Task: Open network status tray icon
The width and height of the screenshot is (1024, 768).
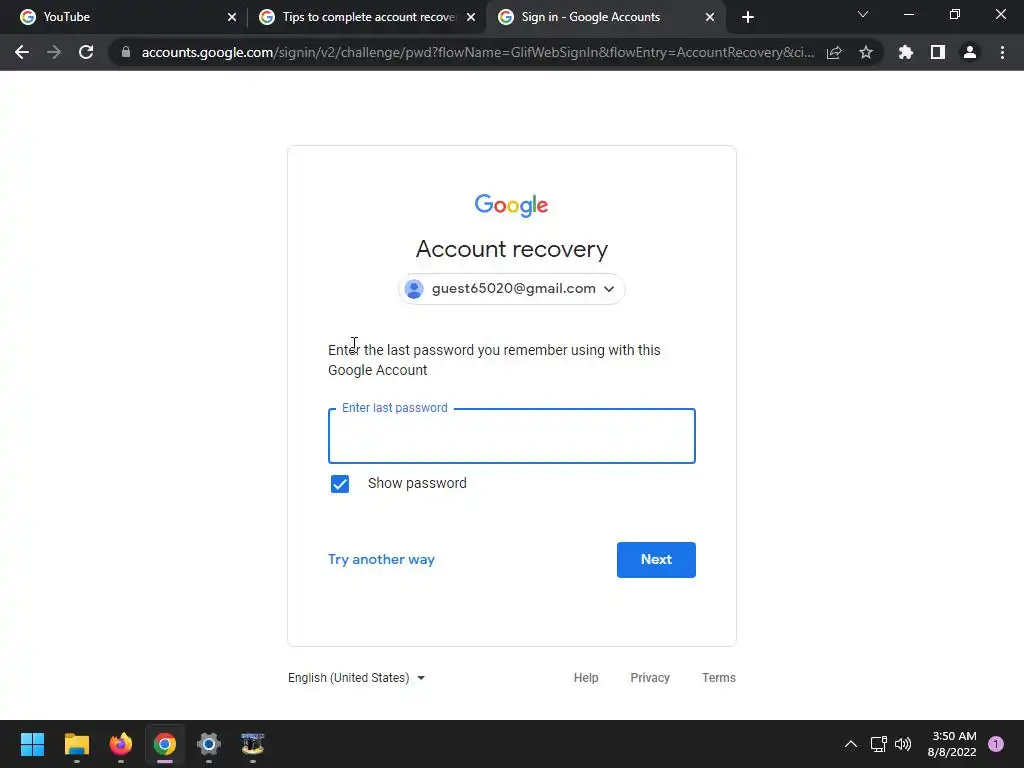Action: coord(878,744)
